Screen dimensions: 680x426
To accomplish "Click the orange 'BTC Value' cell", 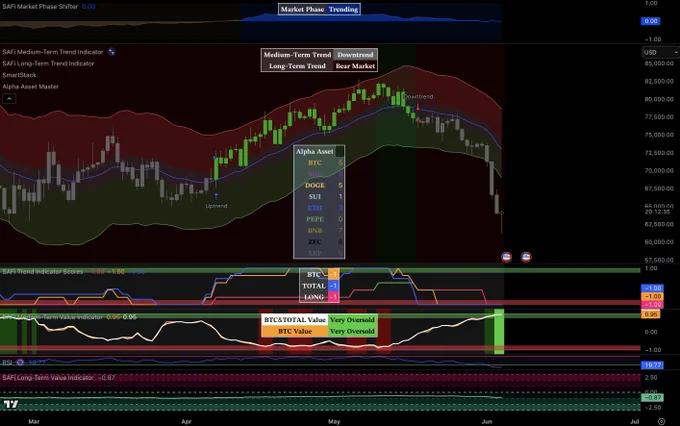I will [x=295, y=331].
